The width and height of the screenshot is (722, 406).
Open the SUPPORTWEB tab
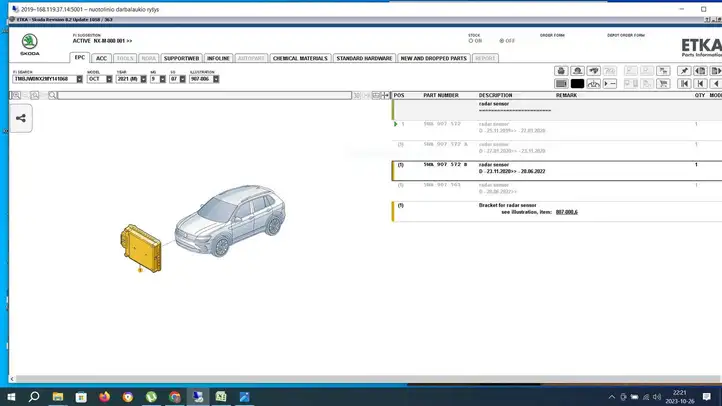pos(181,58)
